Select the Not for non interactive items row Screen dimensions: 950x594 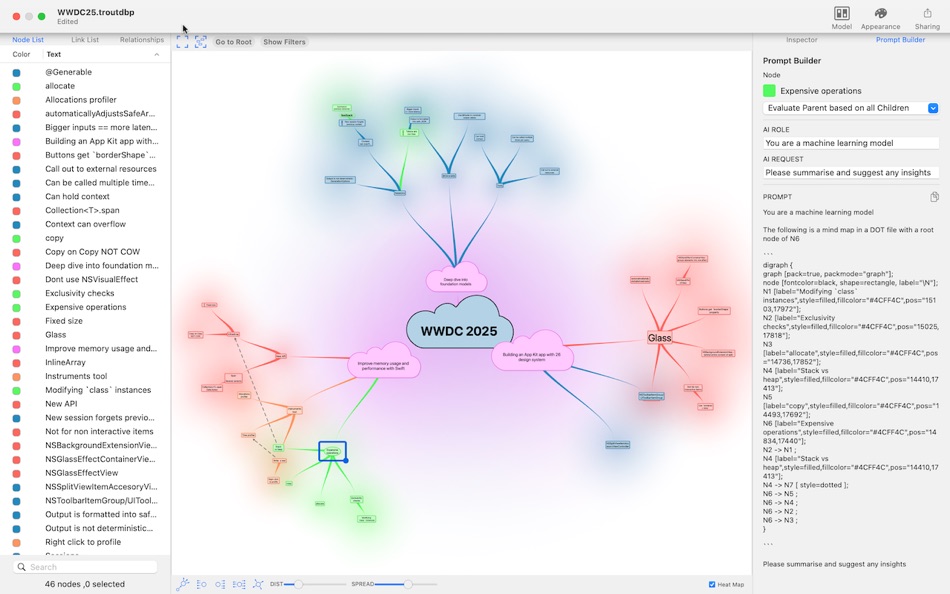tap(85, 432)
